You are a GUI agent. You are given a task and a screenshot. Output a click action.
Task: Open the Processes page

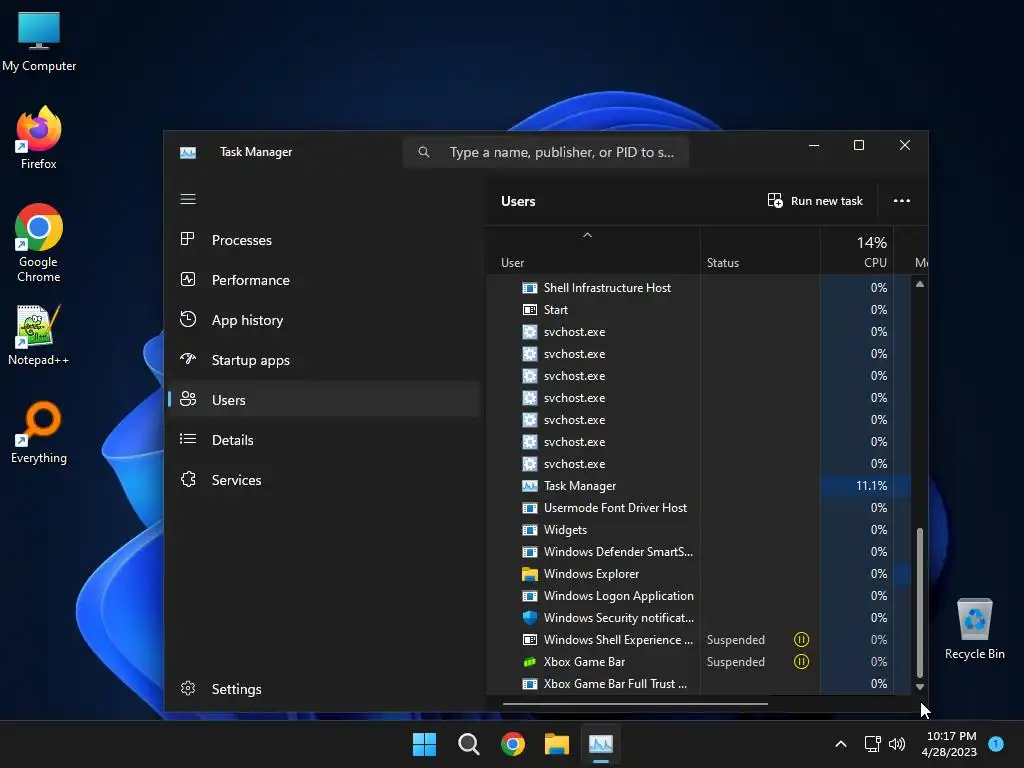click(x=324, y=240)
